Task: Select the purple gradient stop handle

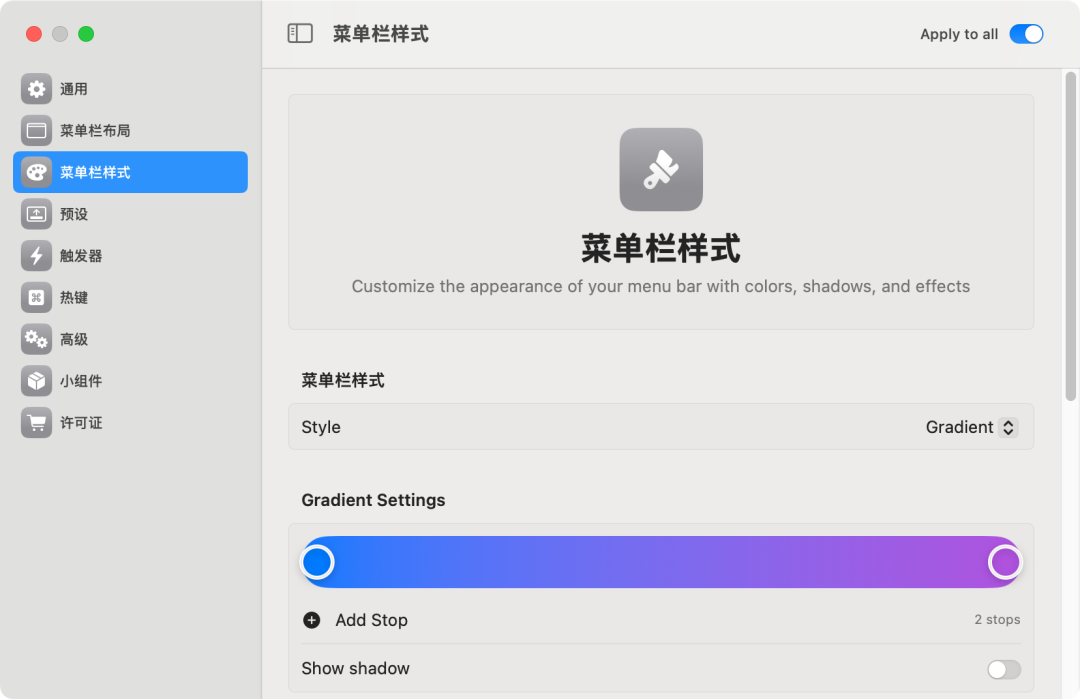Action: 1005,562
